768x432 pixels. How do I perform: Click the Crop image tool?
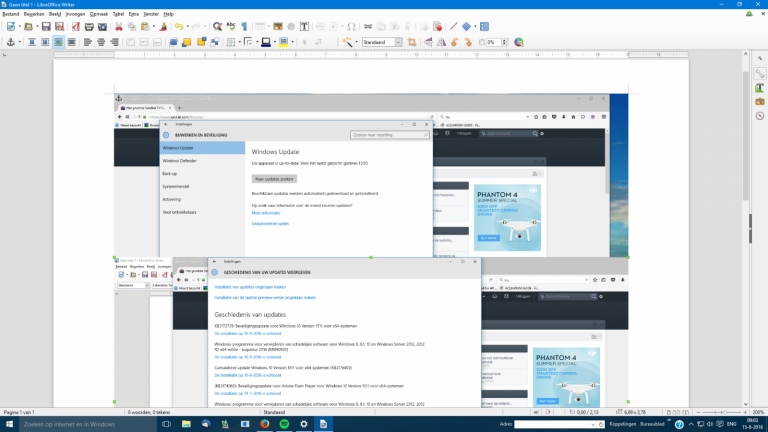click(x=410, y=43)
